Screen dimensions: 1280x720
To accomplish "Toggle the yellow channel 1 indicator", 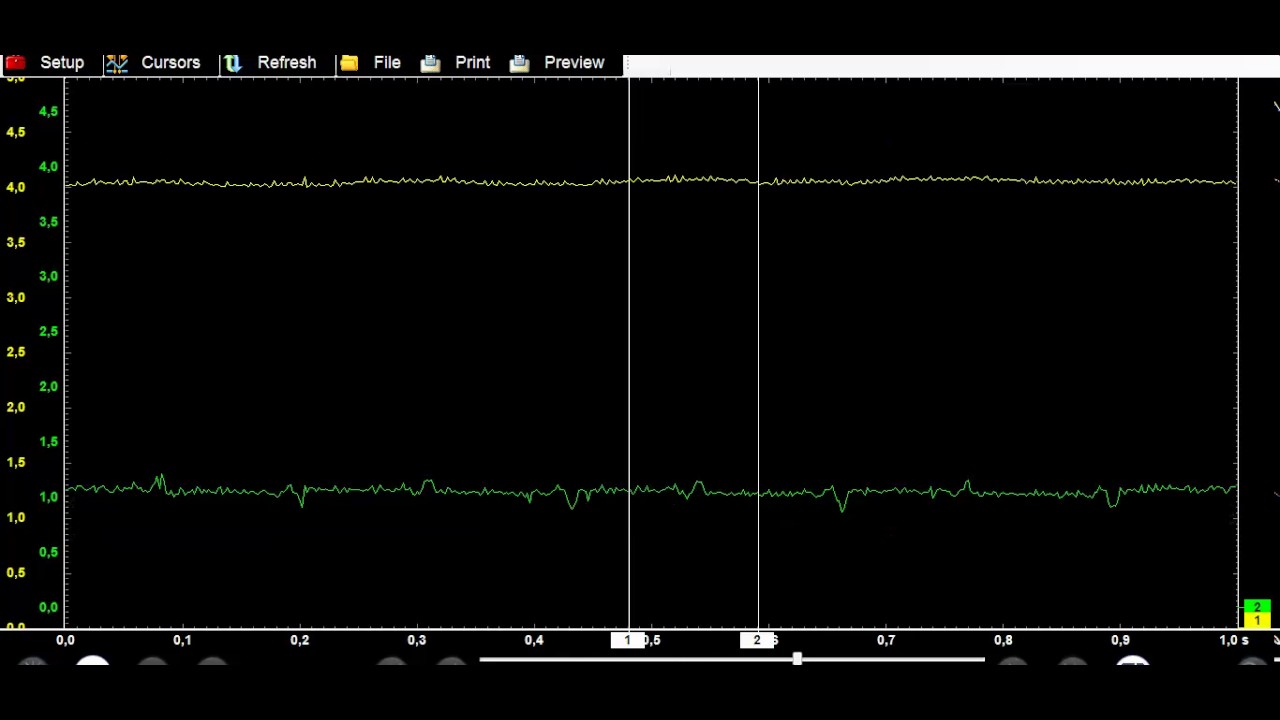I will [1257, 621].
